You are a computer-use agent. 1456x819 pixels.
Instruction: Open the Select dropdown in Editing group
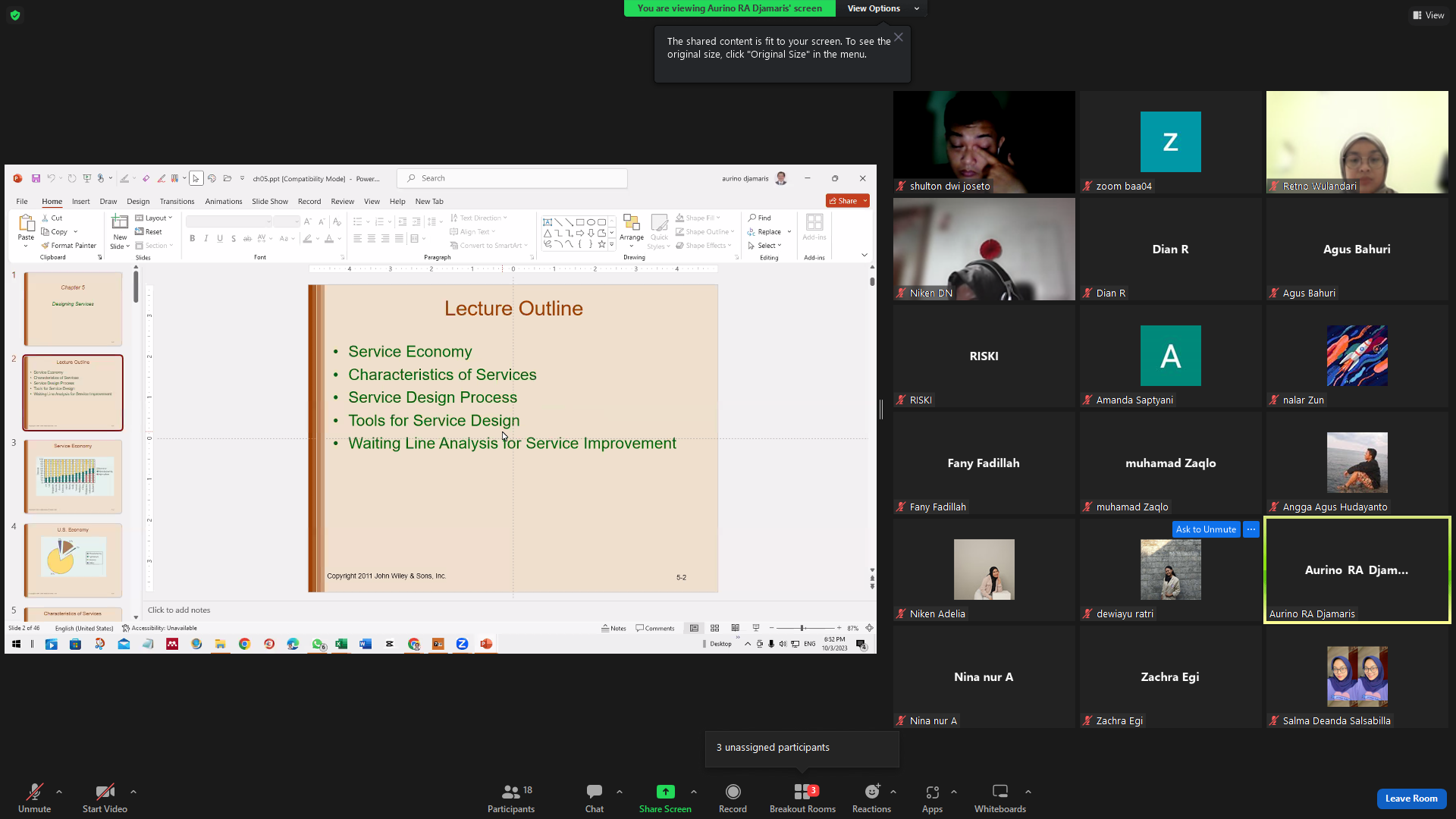(x=764, y=246)
